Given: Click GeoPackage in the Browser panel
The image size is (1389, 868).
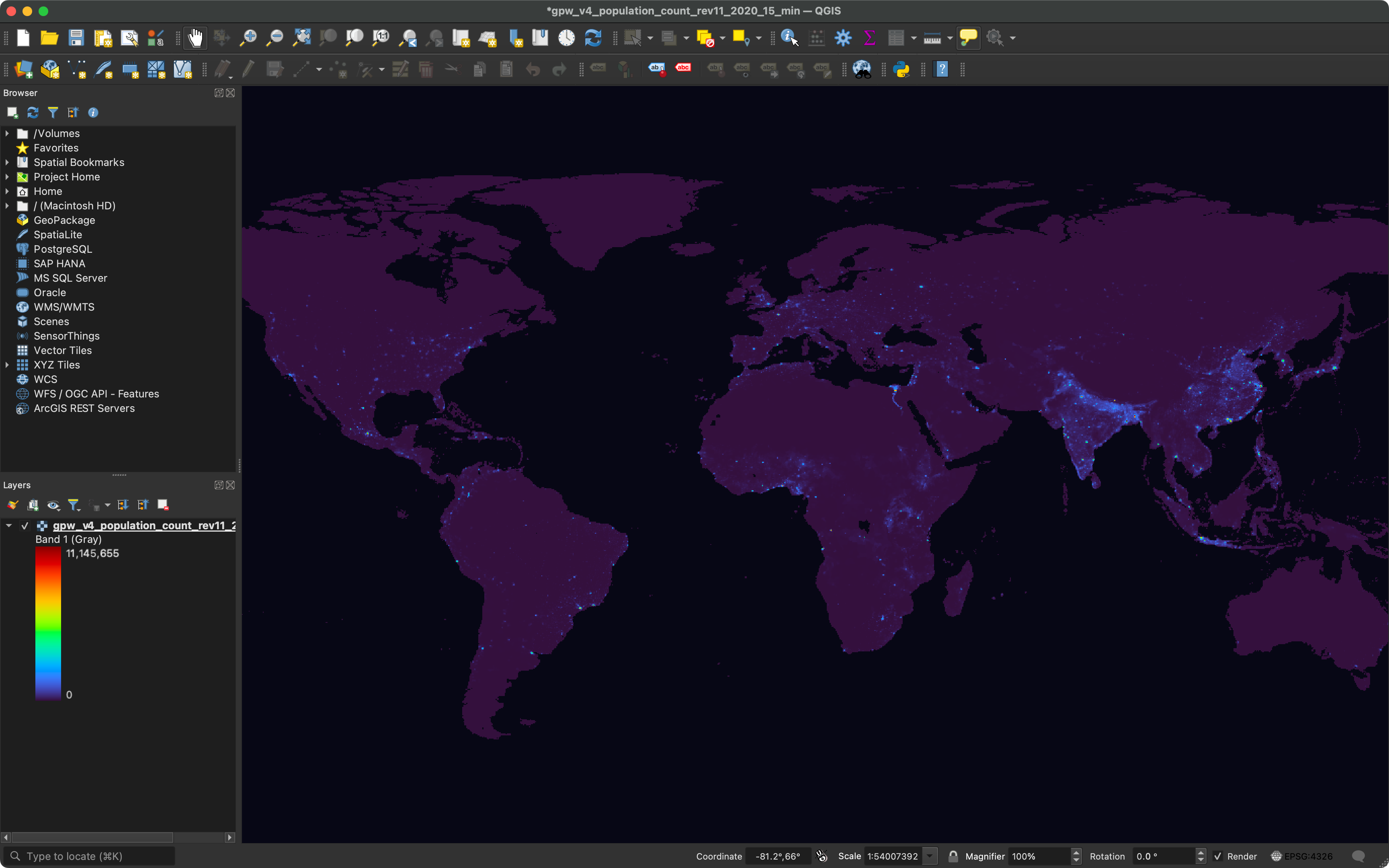Looking at the screenshot, I should click(x=64, y=220).
